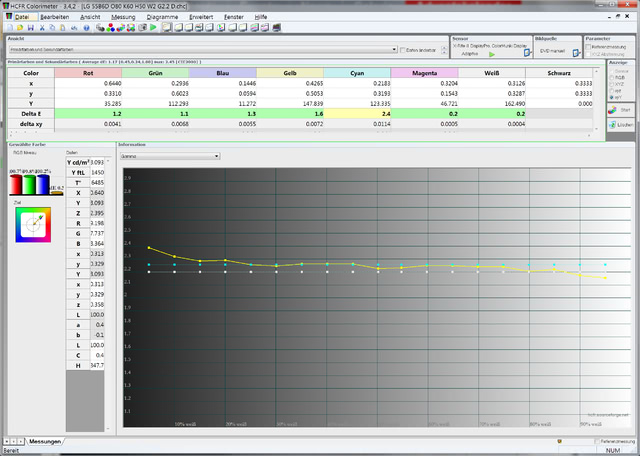Click the up spinner beside Daten änderbar

pyautogui.click(x=444, y=47)
